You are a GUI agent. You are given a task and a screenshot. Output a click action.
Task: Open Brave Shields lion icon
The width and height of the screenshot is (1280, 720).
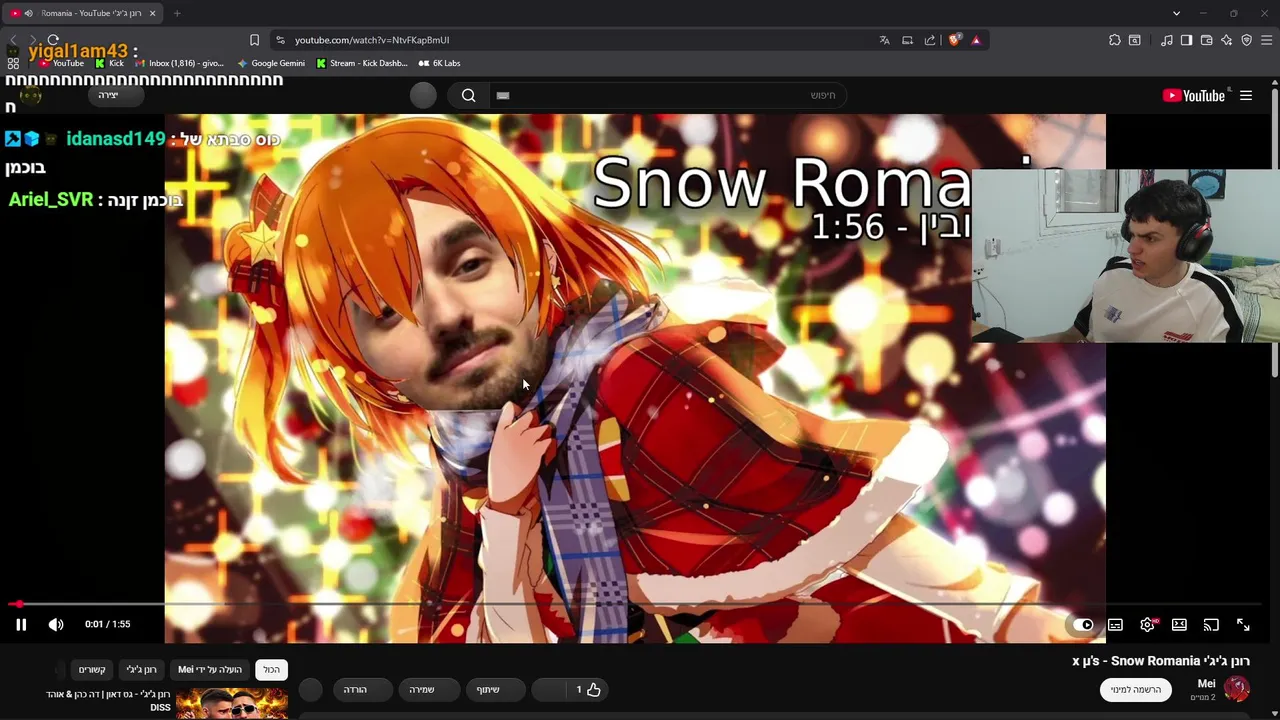(x=954, y=40)
